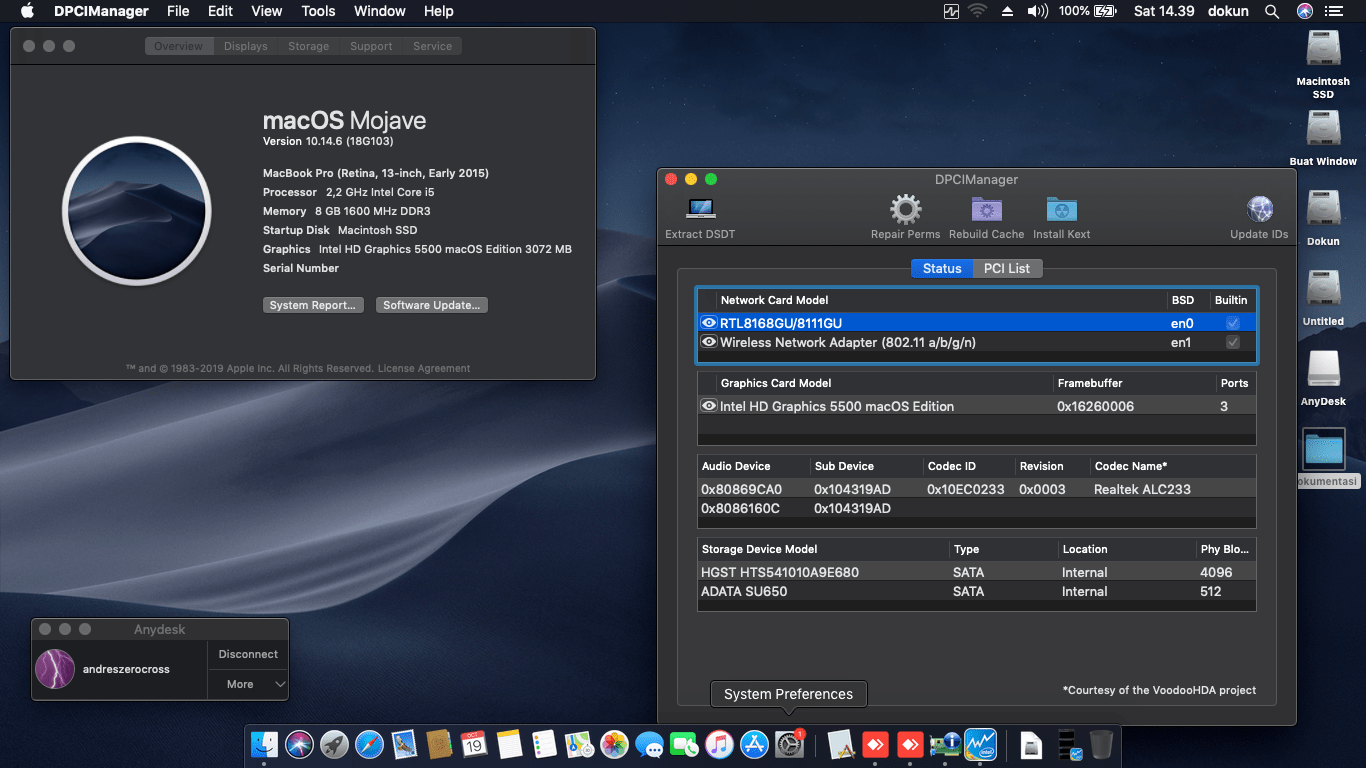The width and height of the screenshot is (1366, 768).
Task: Switch to Storage tab in About This Mac
Action: pyautogui.click(x=308, y=46)
